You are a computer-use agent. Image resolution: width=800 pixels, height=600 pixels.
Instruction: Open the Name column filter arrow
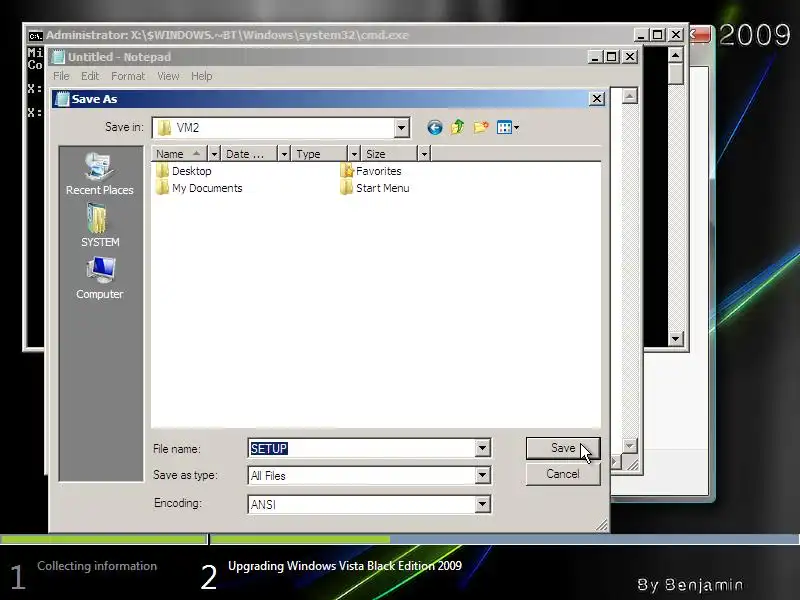[214, 154]
